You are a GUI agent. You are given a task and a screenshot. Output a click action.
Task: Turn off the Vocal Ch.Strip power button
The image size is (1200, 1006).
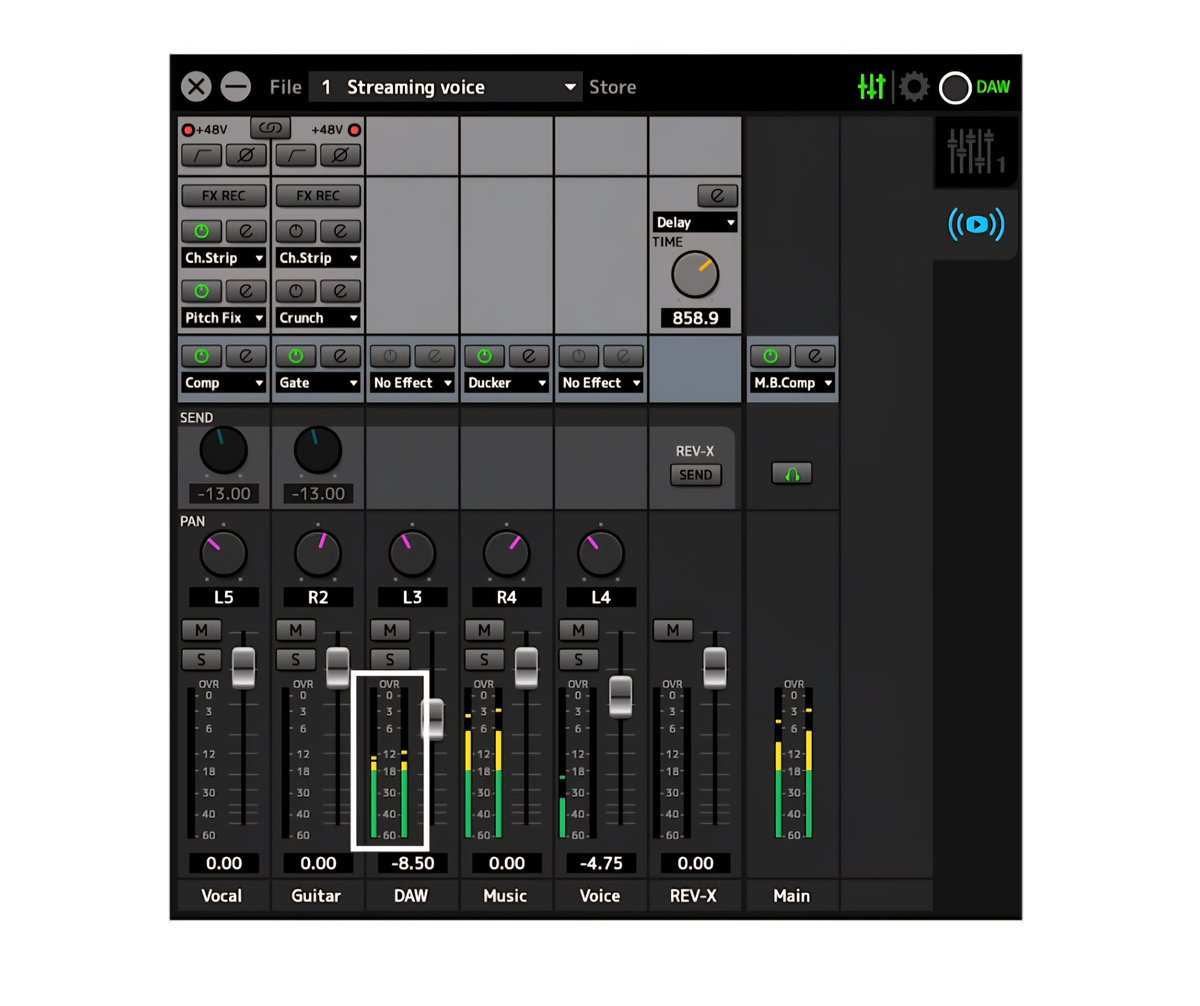pos(201,231)
